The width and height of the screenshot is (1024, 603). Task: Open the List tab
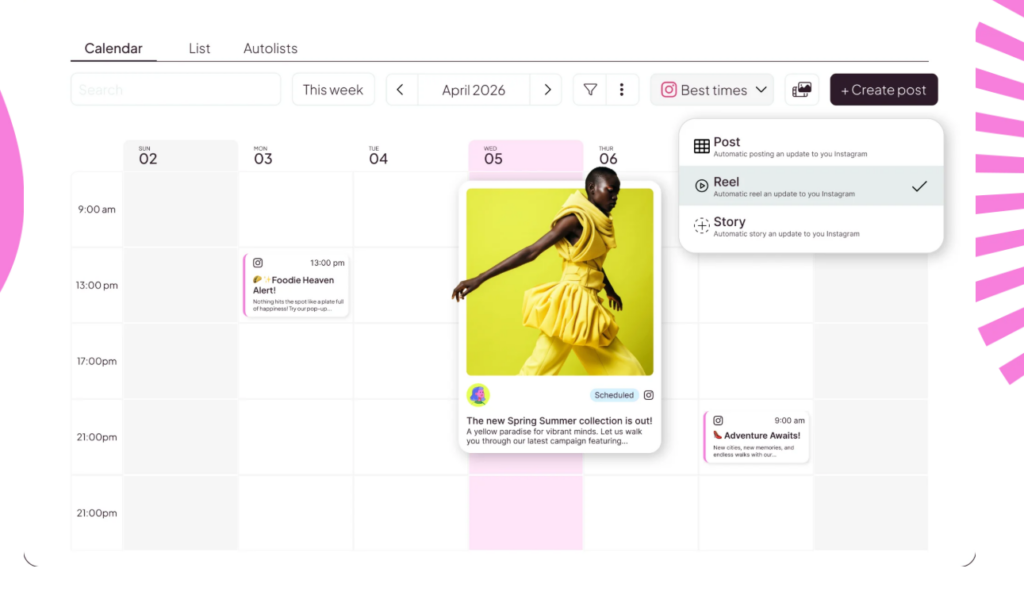(199, 48)
